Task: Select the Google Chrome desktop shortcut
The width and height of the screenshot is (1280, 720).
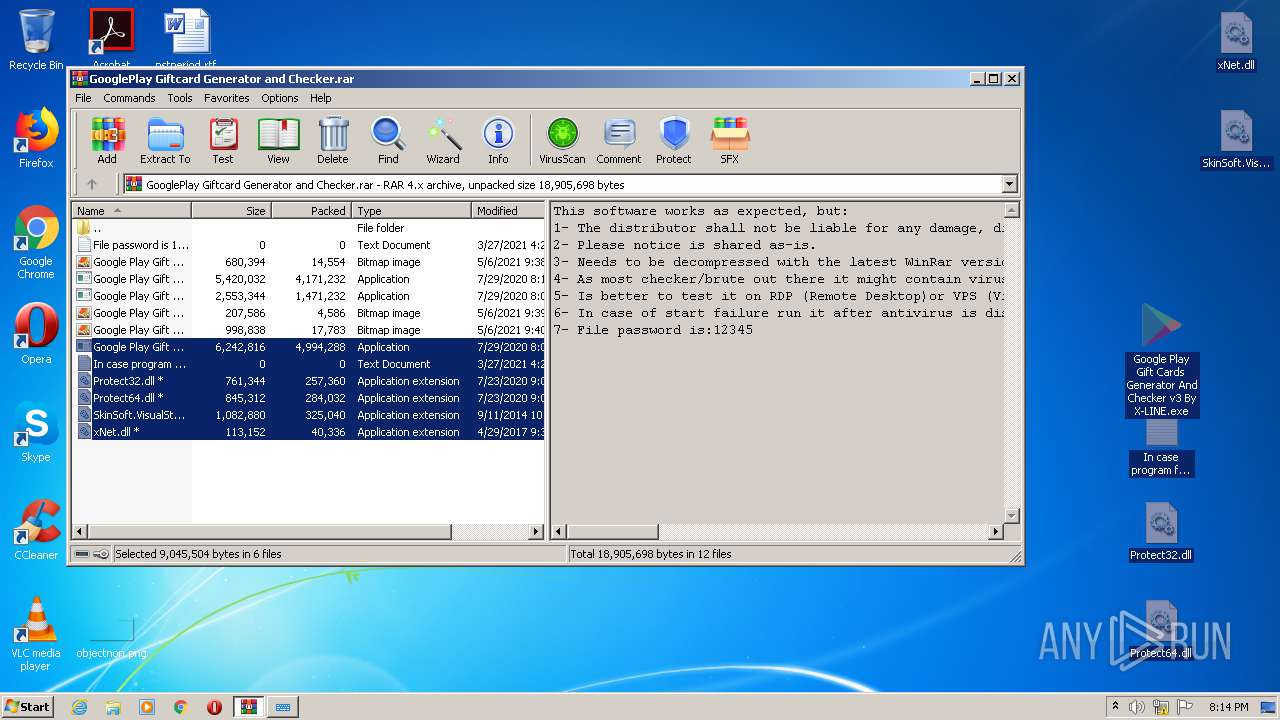Action: 36,243
